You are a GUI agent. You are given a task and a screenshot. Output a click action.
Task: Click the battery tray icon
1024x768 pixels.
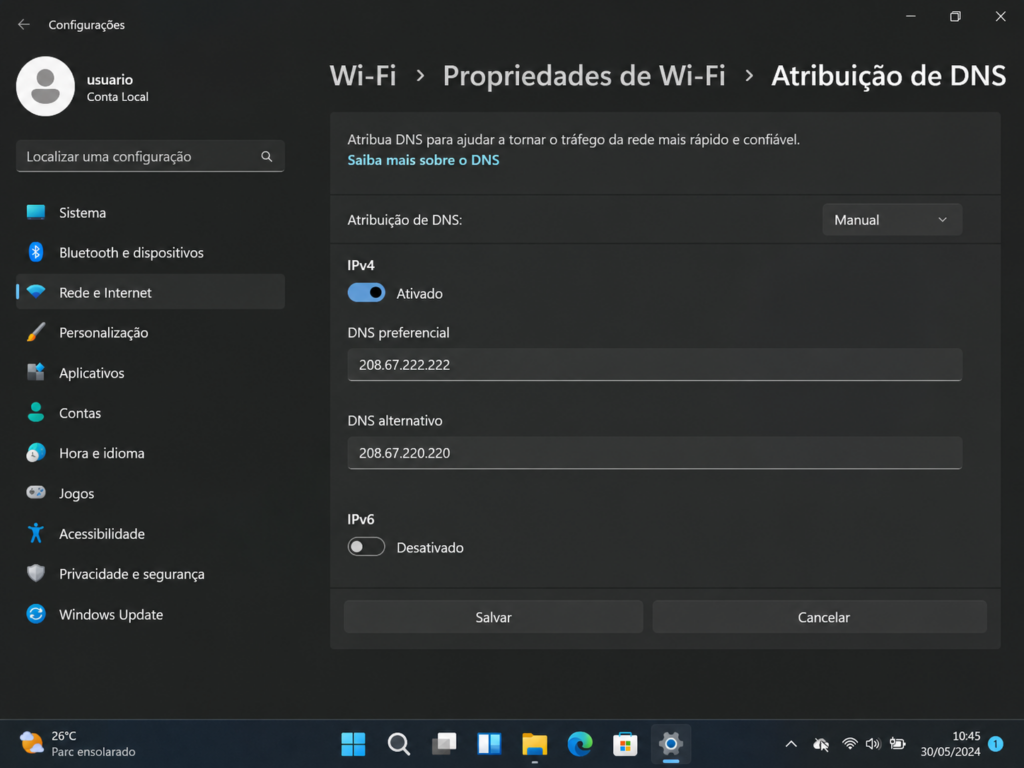click(898, 744)
